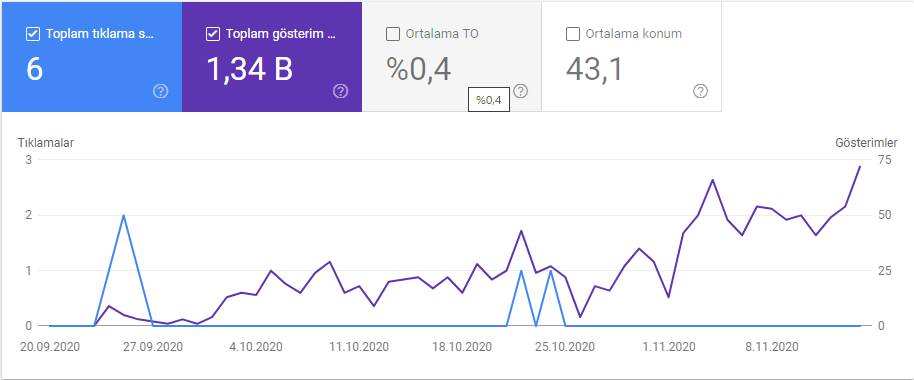This screenshot has width=914, height=380.
Task: Click the Gösterimler axis title
Action: [x=866, y=143]
